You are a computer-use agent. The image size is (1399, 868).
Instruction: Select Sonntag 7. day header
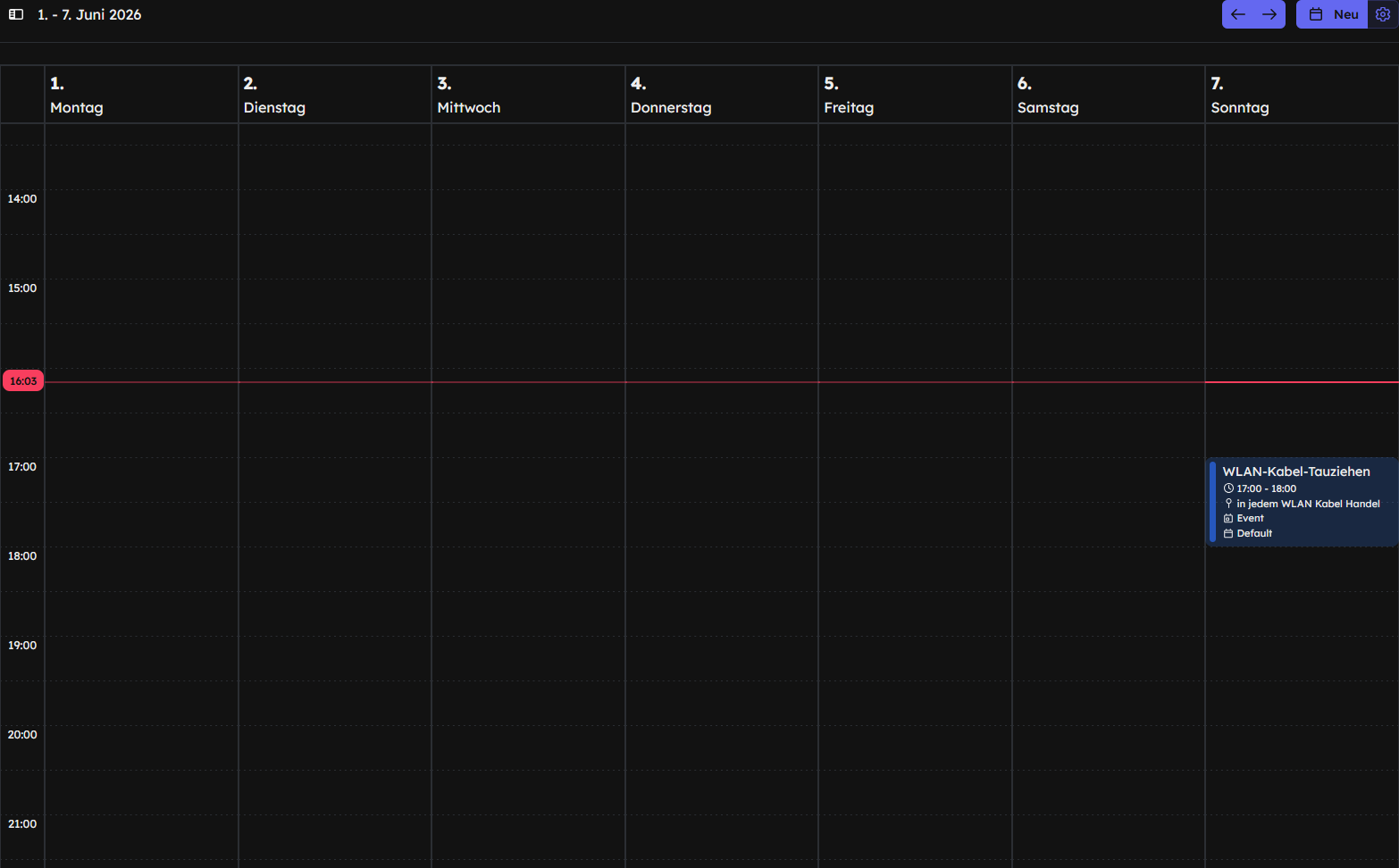(1302, 95)
